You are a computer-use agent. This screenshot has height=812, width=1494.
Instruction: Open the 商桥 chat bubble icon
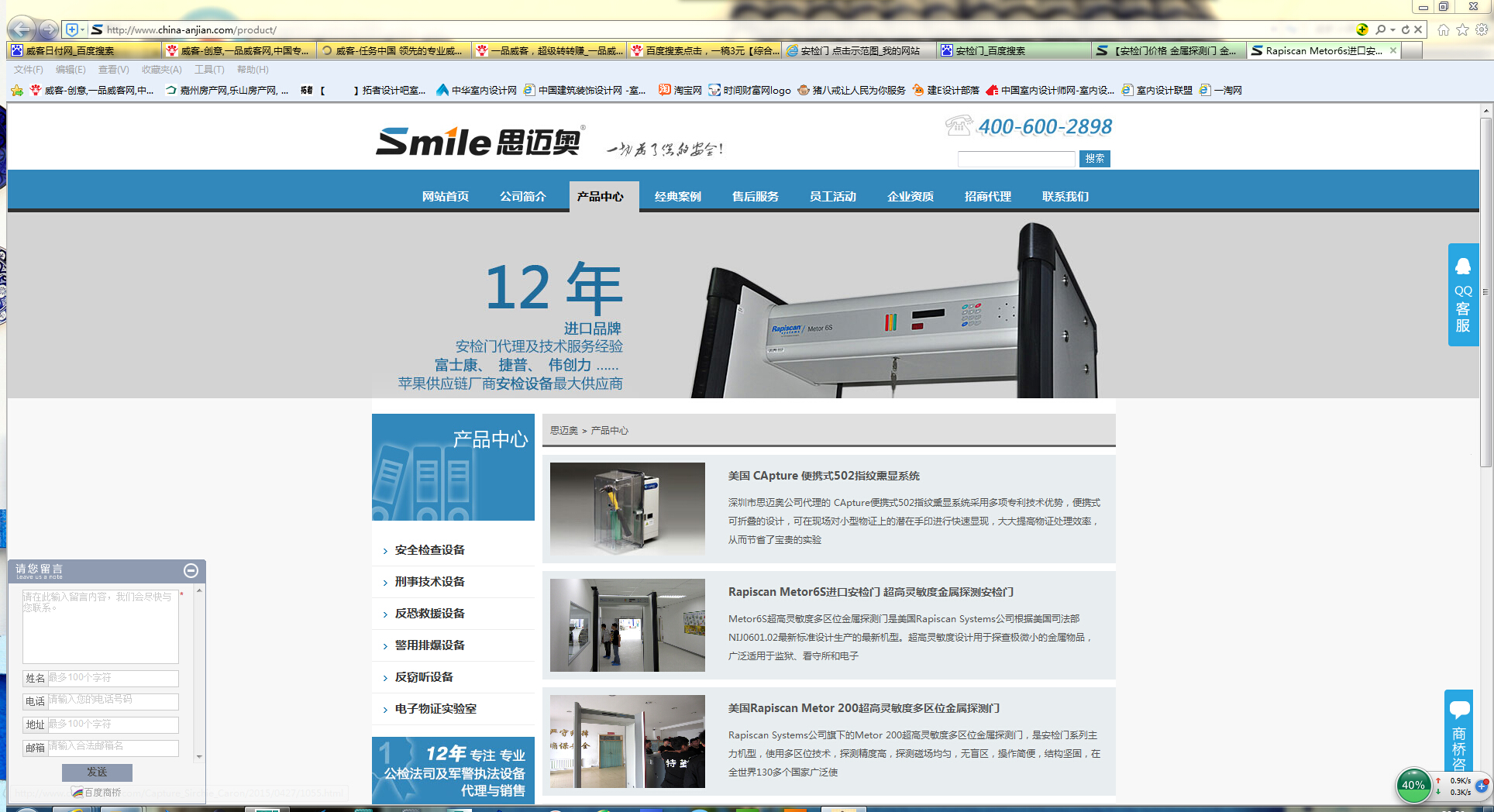click(1459, 709)
